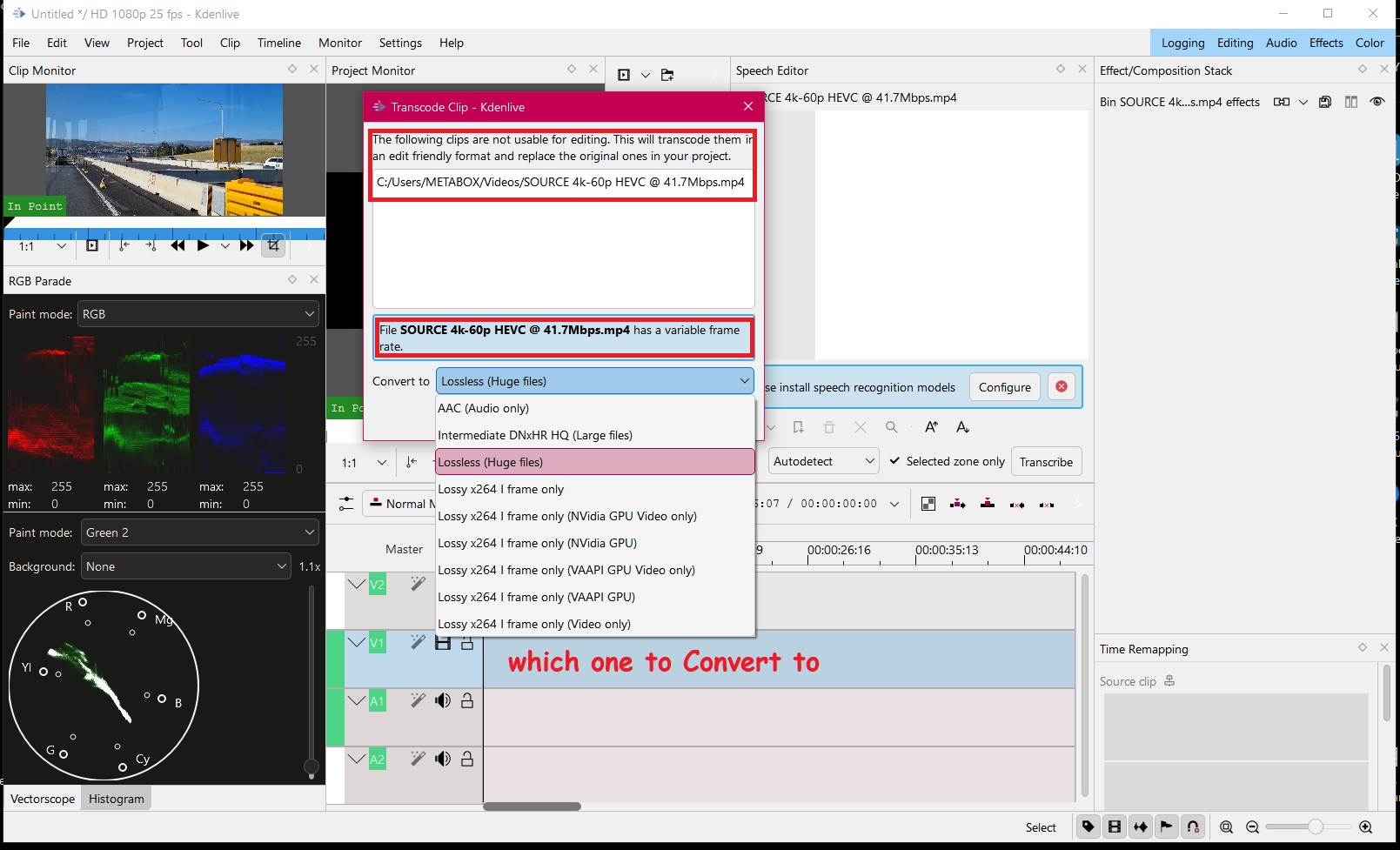Image resolution: width=1400 pixels, height=850 pixels.
Task: Open the vectorscope Background dropdown
Action: [185, 566]
